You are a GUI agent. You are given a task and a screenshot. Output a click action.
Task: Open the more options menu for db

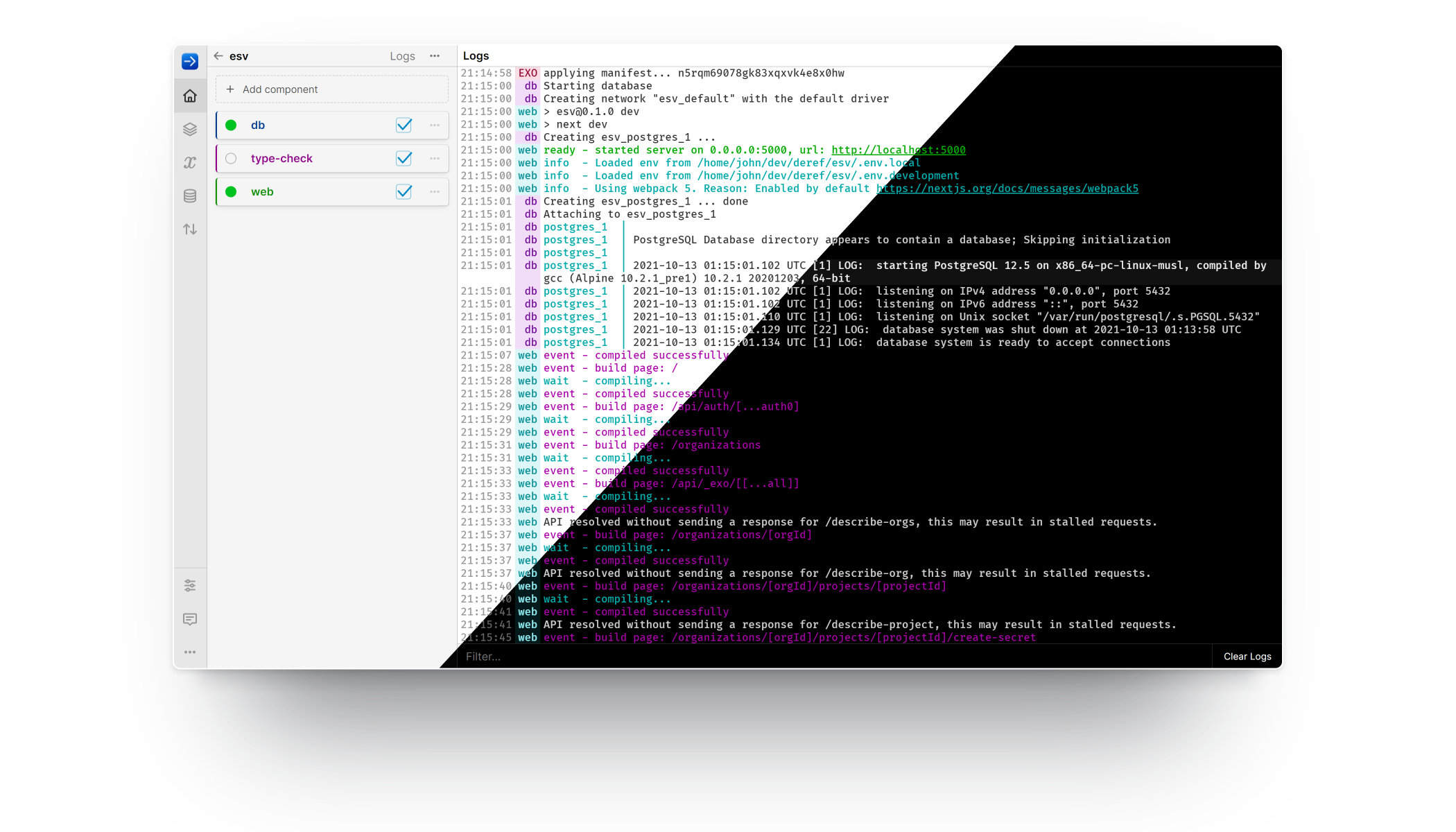435,125
